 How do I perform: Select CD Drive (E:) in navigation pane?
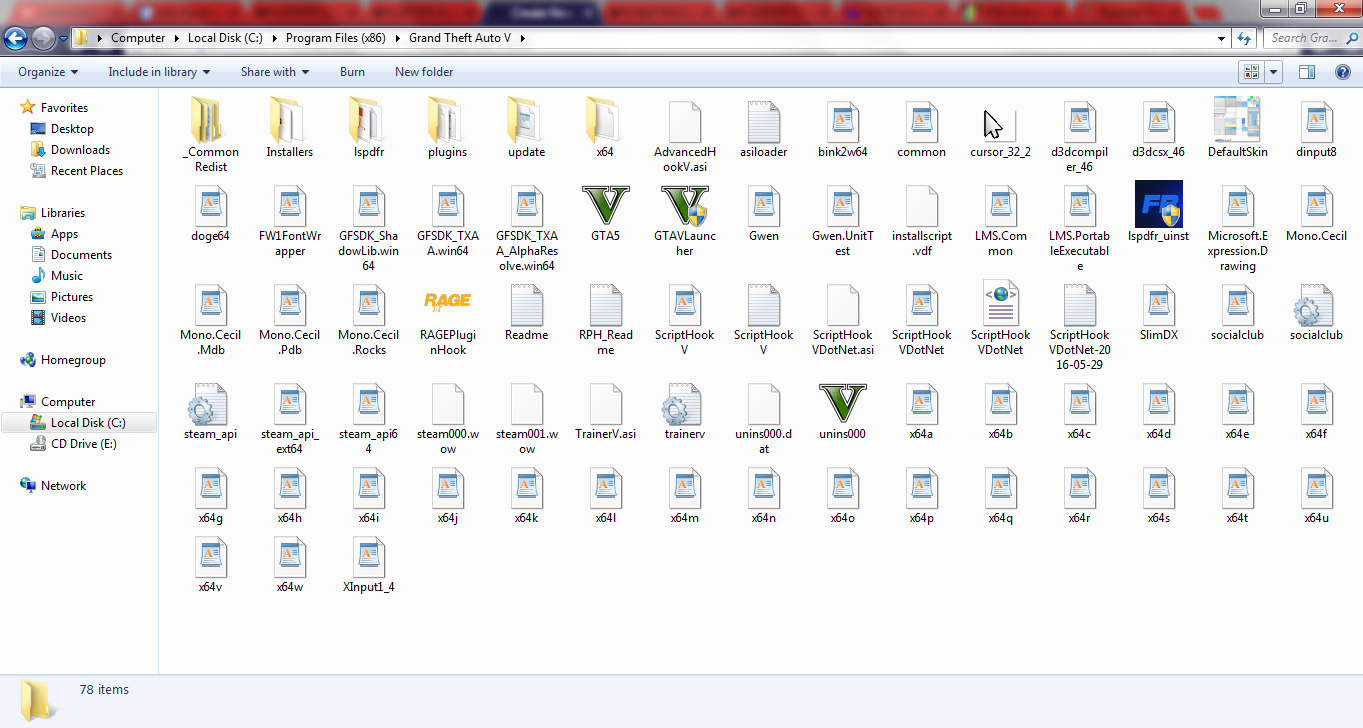83,444
